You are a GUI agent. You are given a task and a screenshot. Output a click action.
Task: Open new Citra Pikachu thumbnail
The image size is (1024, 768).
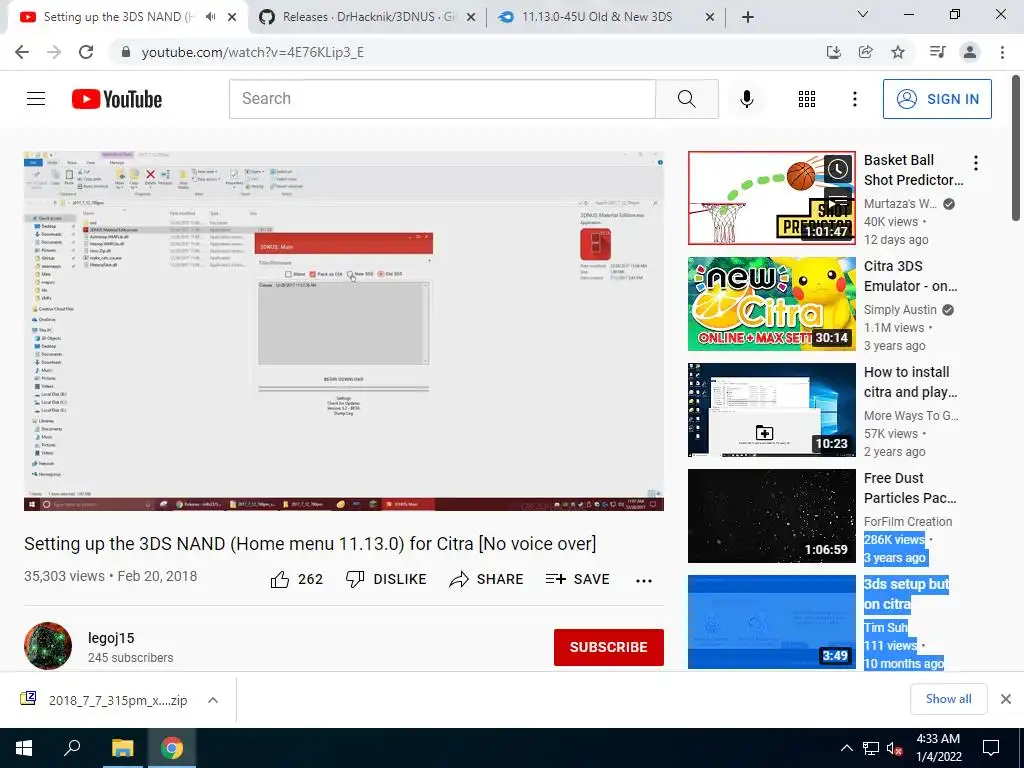click(x=771, y=304)
